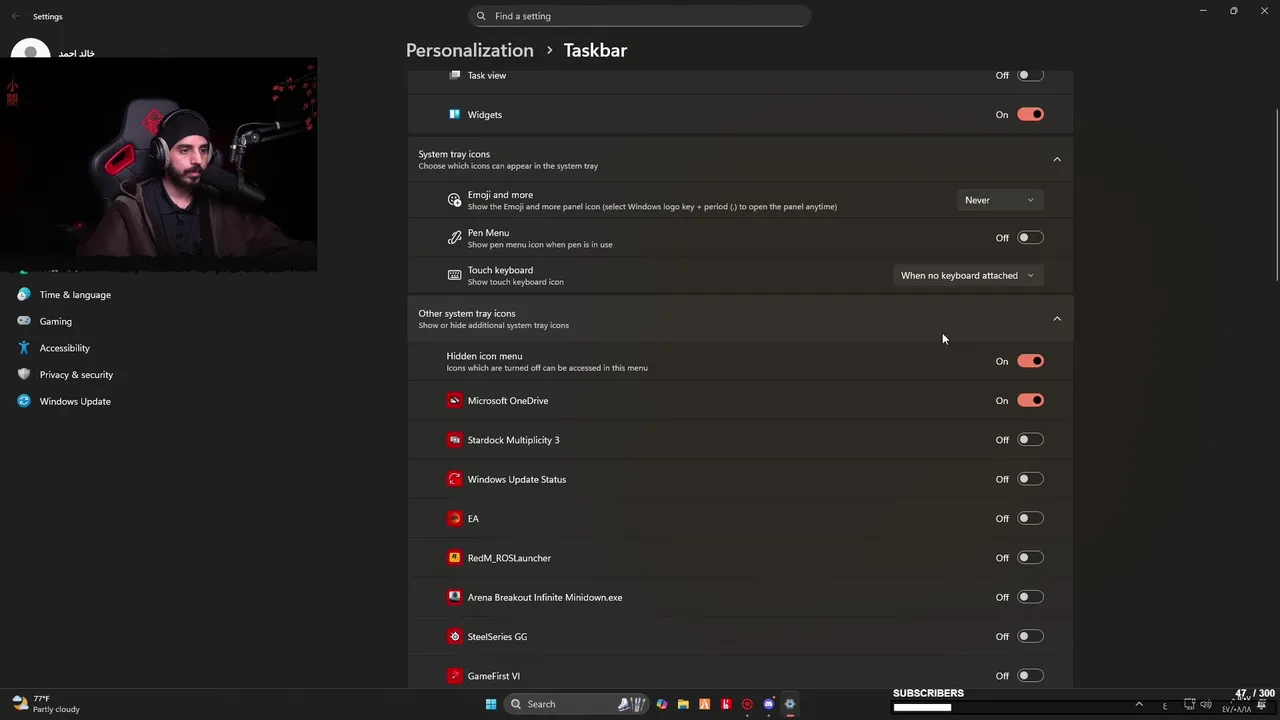
Task: Click the Touch keyboard icon
Action: (x=455, y=276)
